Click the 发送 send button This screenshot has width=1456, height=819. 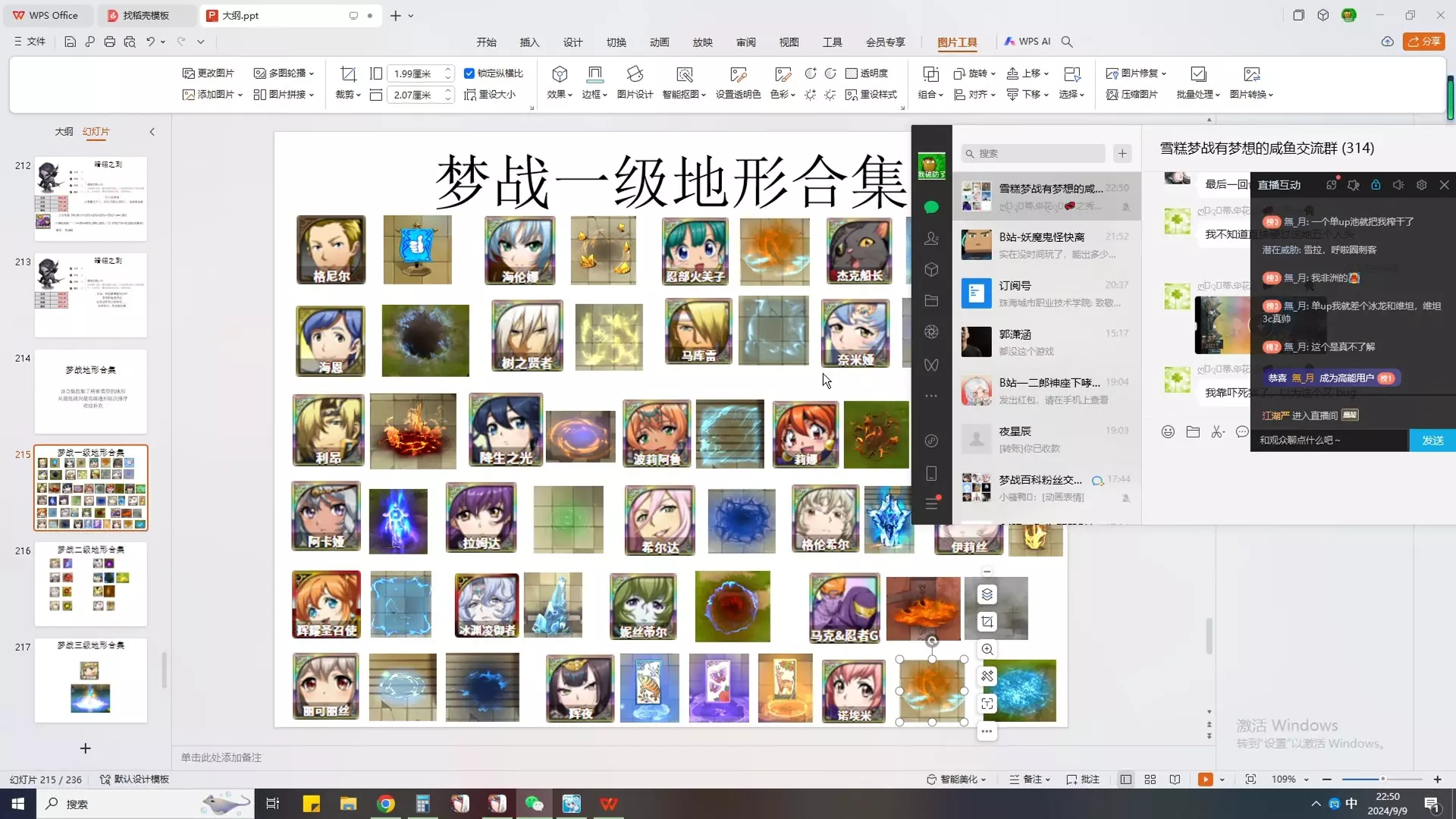(x=1432, y=441)
